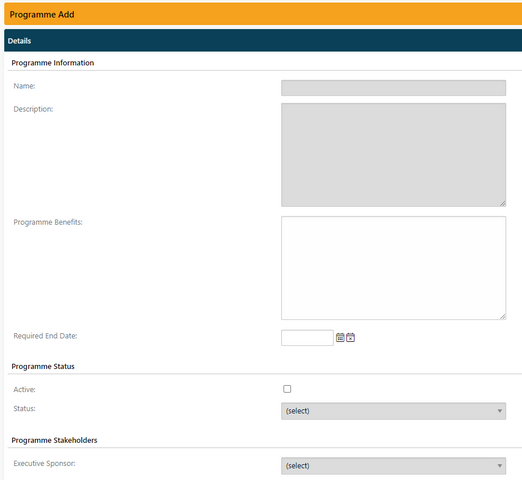522x480 pixels.
Task: Open the calendar picker for Required End Date
Action: point(340,337)
